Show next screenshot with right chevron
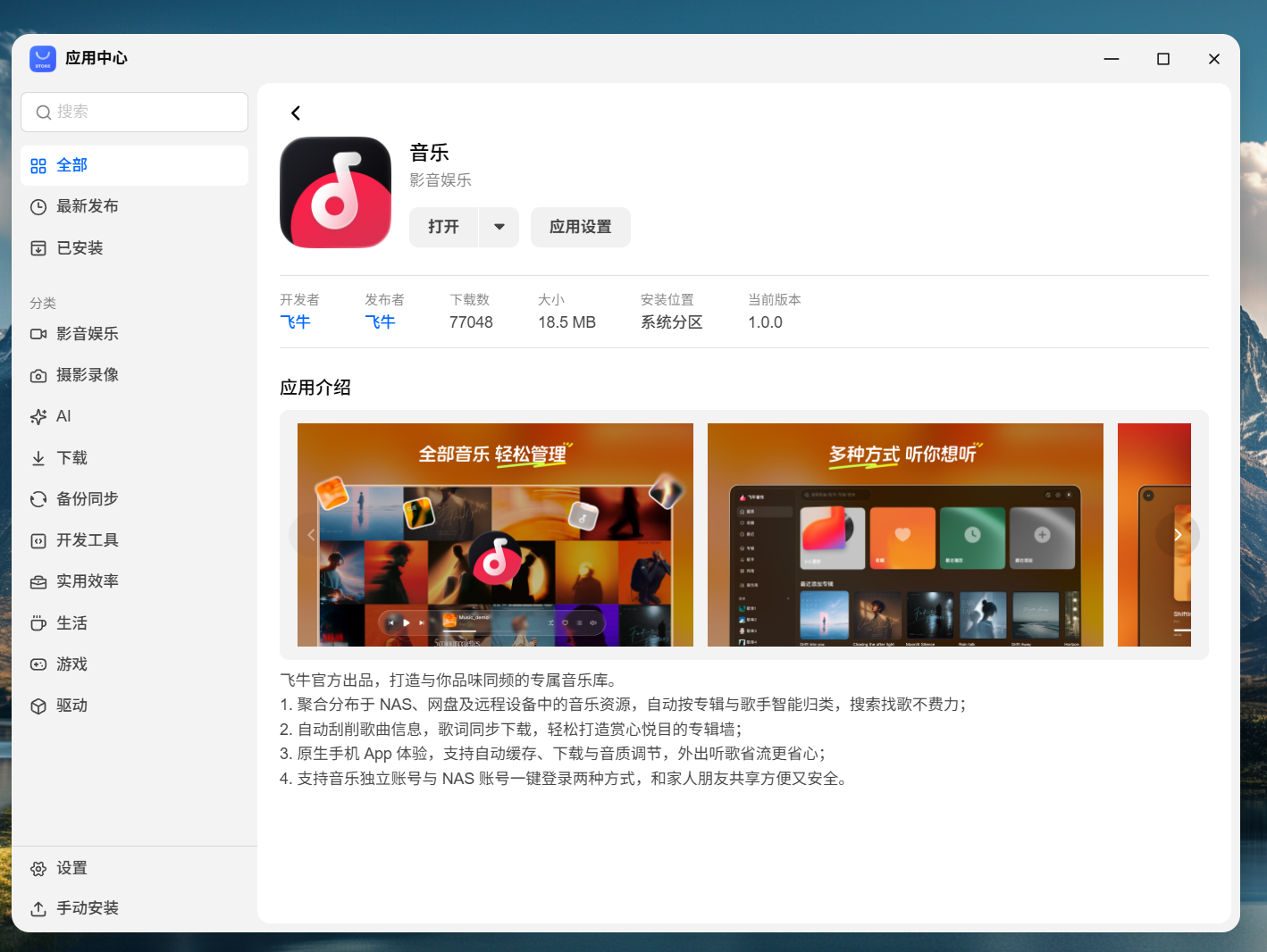The width and height of the screenshot is (1267, 952). point(1178,535)
